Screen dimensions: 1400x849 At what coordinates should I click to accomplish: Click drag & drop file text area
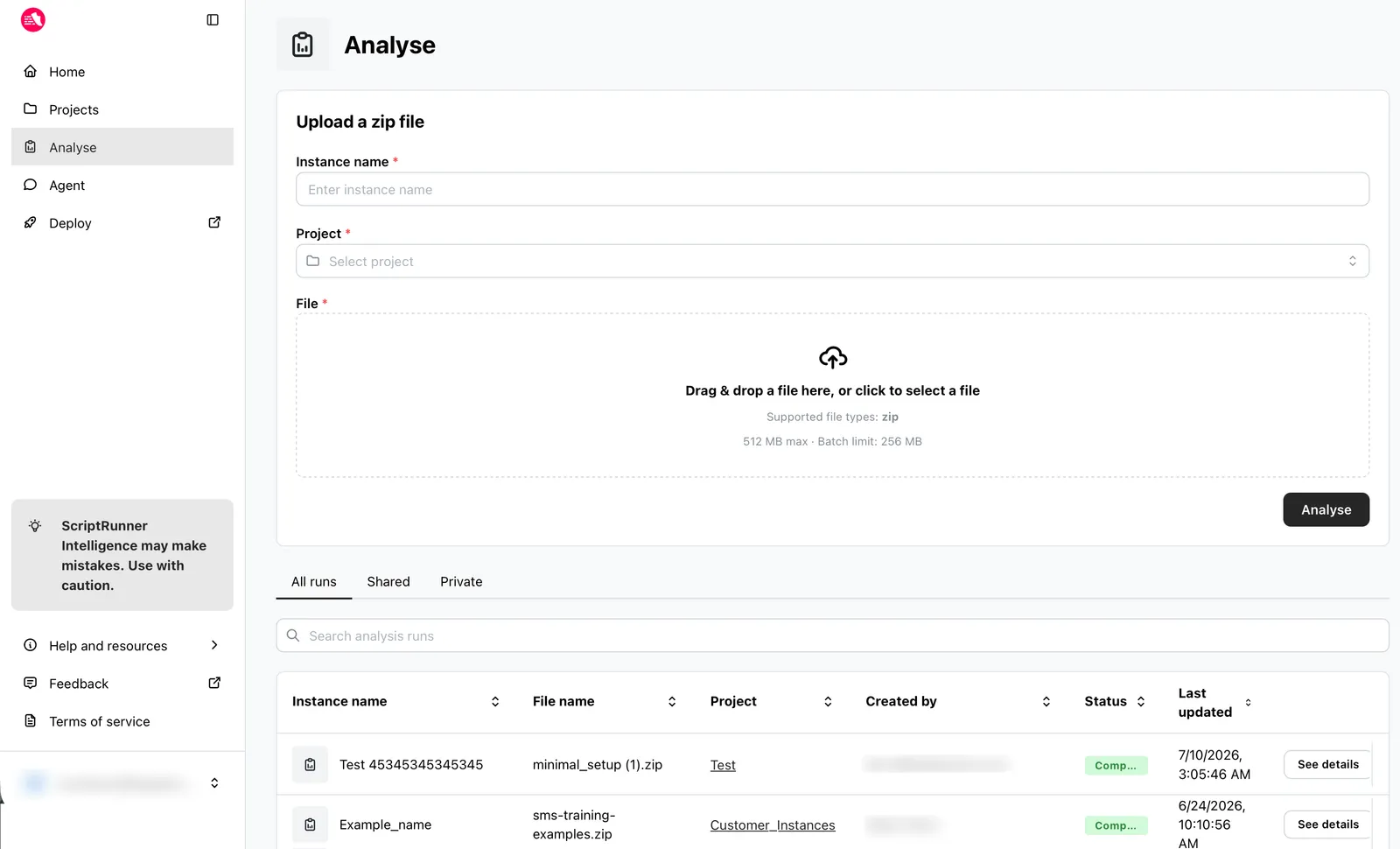832,390
